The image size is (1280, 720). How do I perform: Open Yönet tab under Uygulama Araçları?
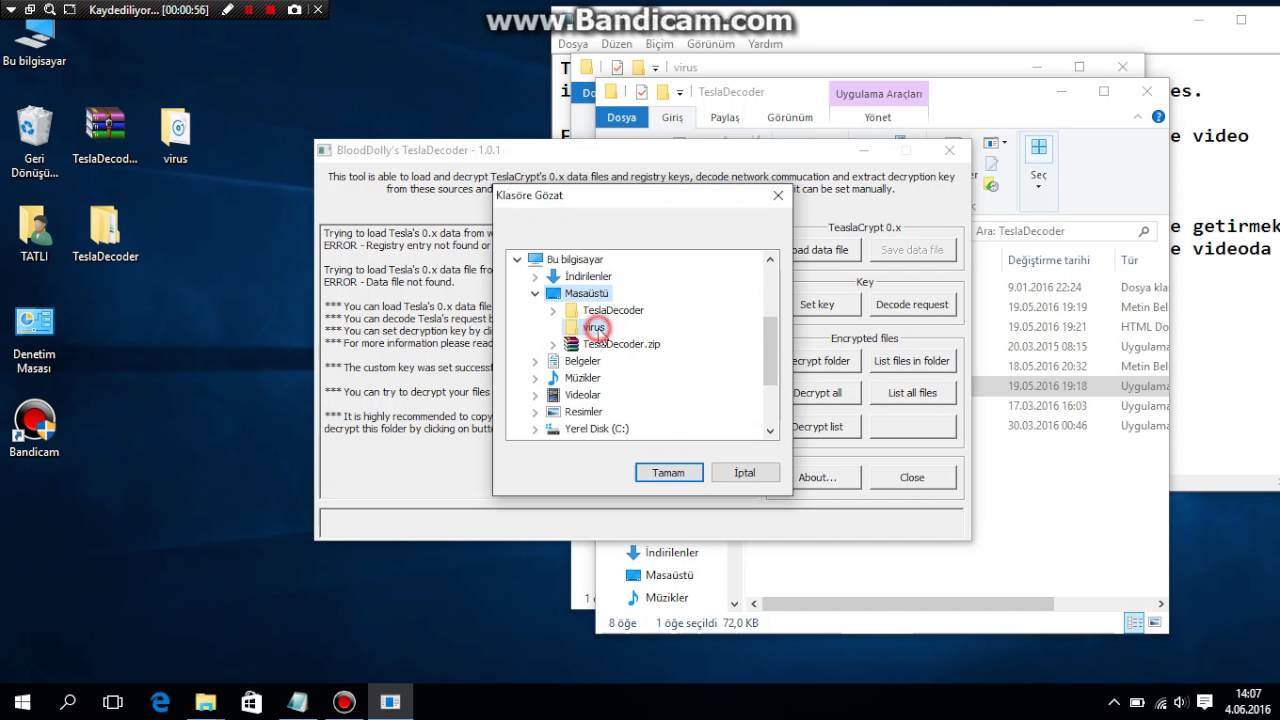click(877, 117)
